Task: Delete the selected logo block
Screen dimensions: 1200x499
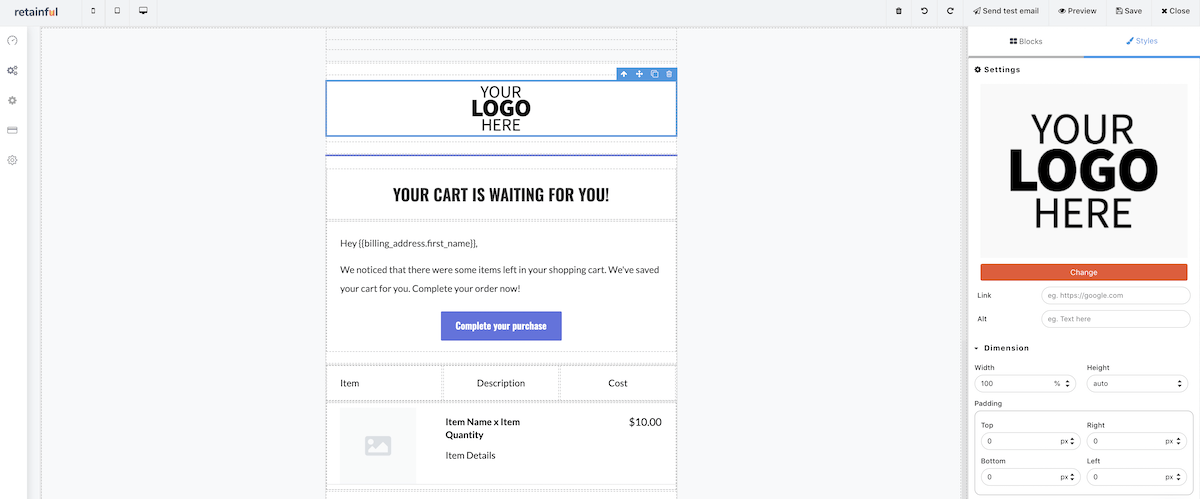Action: [669, 74]
